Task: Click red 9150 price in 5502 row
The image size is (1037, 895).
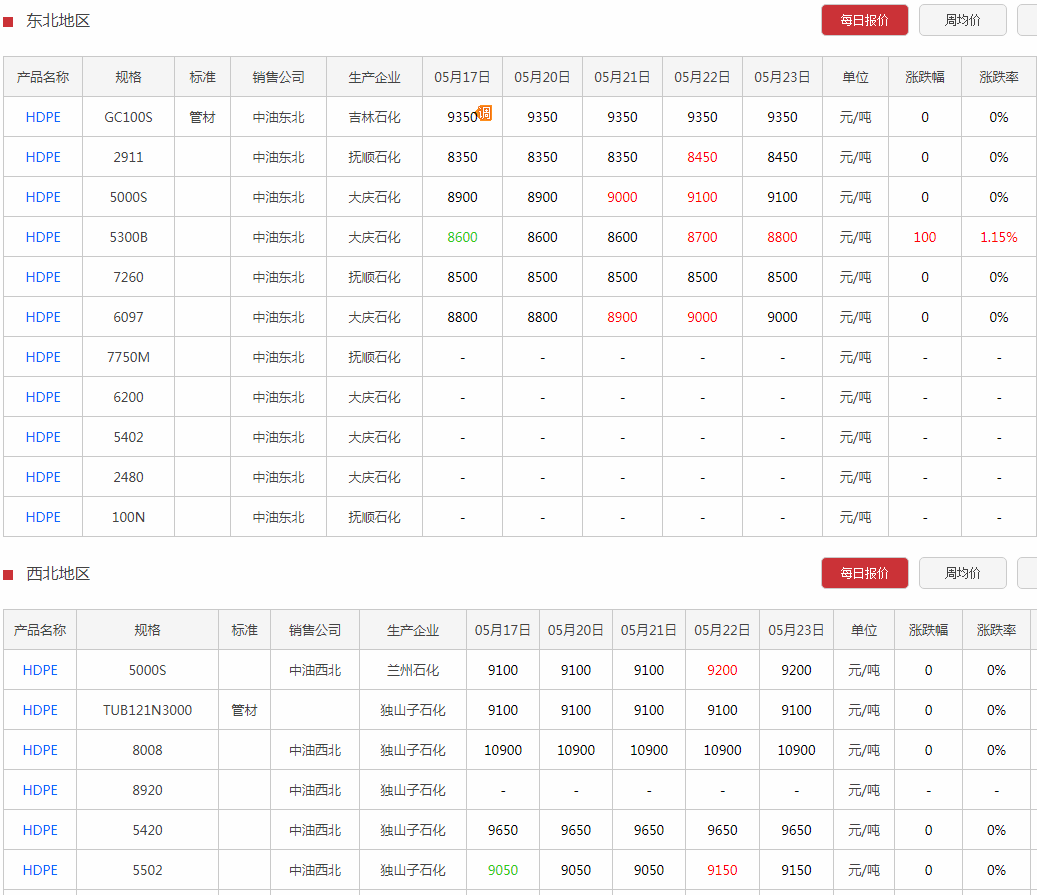Action: [722, 871]
